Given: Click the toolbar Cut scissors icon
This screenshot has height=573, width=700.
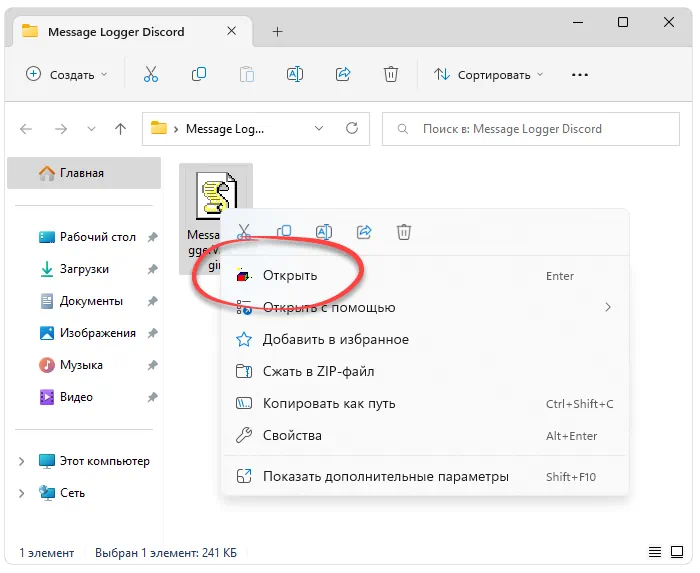Looking at the screenshot, I should coord(151,74).
